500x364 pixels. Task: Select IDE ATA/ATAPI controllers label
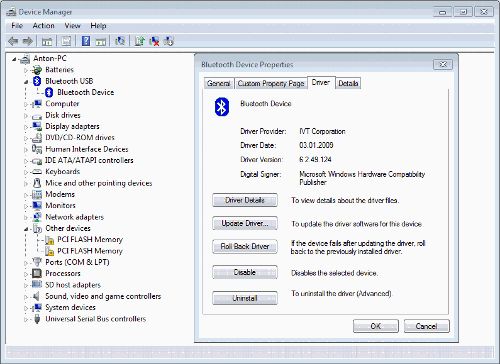click(89, 160)
